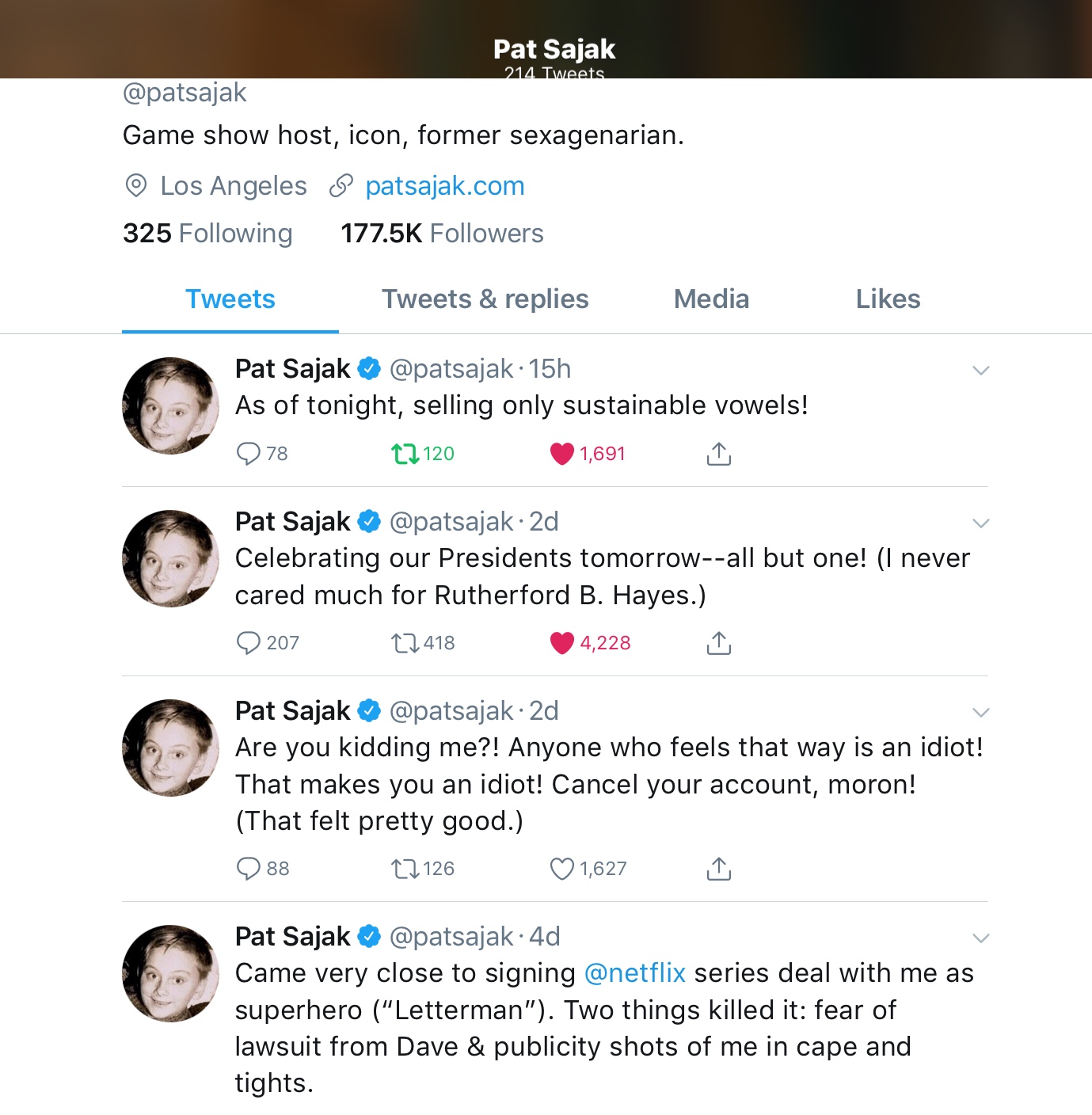View the 177.5K Followers list
The height and width of the screenshot is (1115, 1092).
(442, 234)
